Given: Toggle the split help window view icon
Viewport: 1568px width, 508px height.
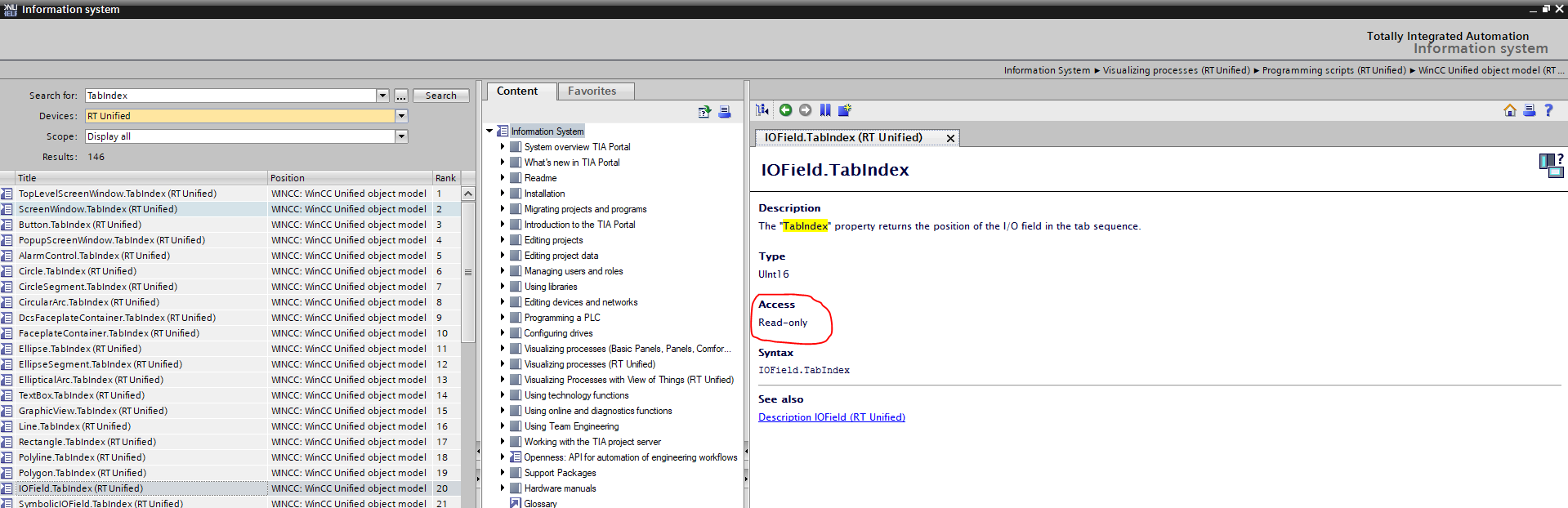Looking at the screenshot, I should [x=1550, y=164].
